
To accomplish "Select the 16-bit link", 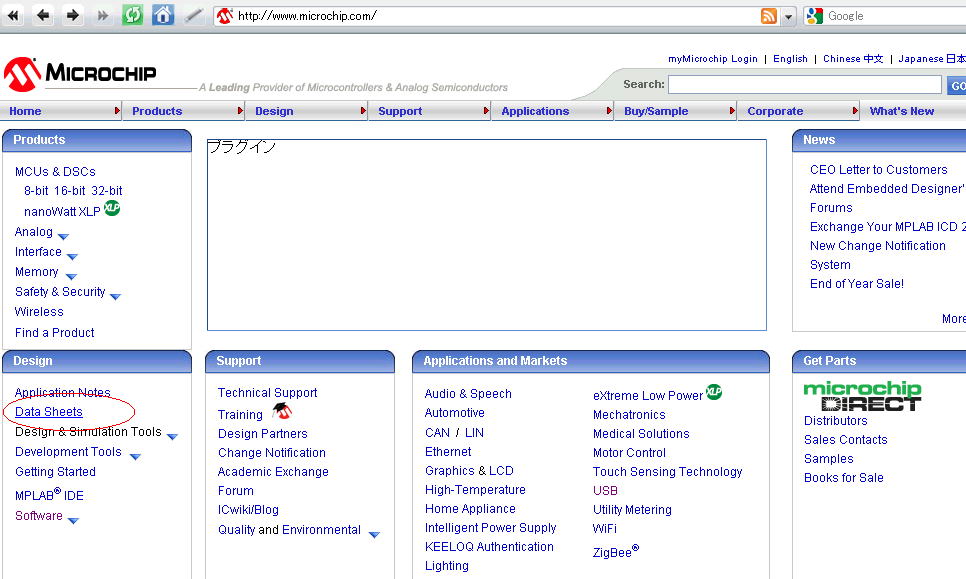I will coord(70,190).
